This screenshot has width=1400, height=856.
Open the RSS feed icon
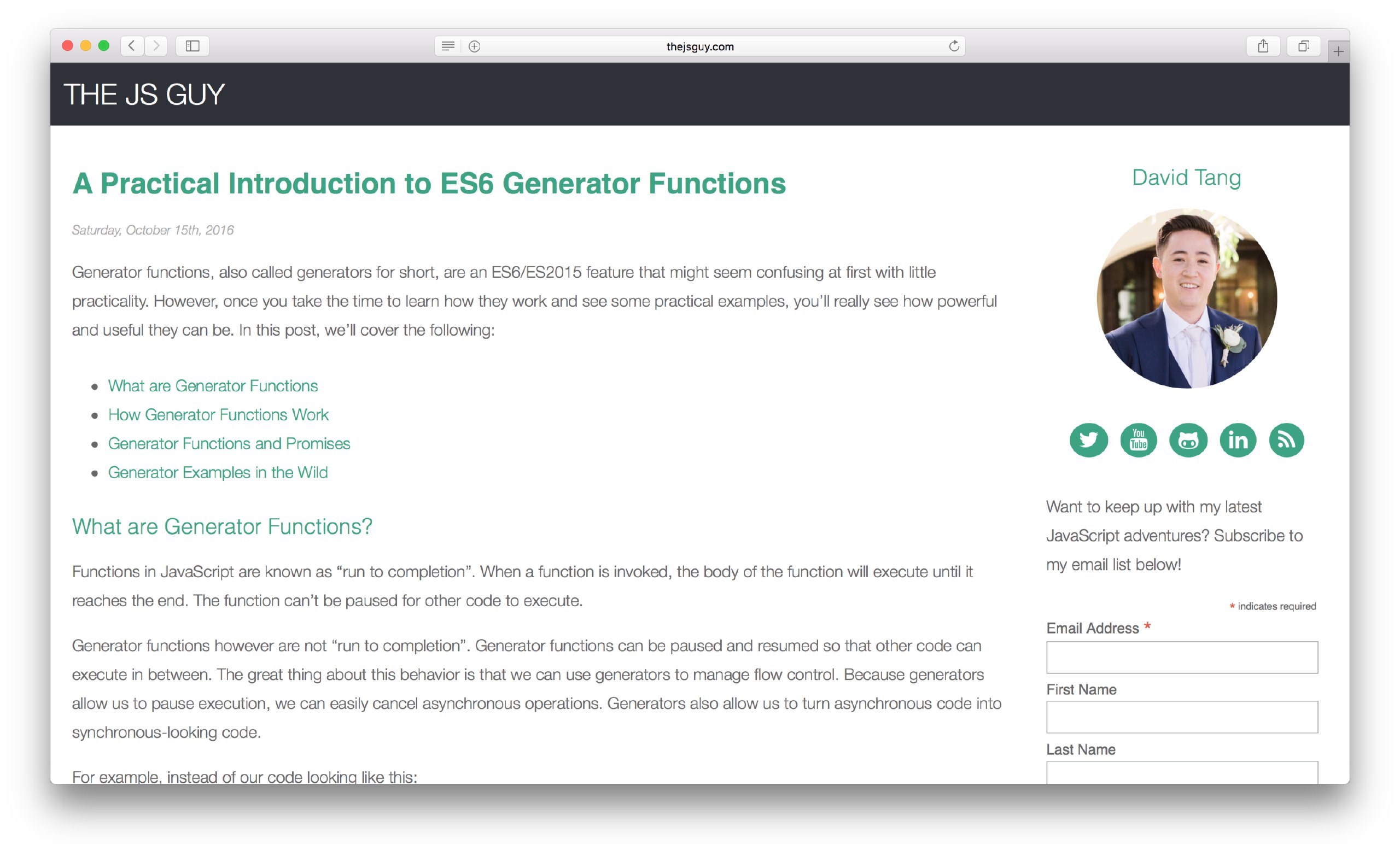click(x=1286, y=440)
